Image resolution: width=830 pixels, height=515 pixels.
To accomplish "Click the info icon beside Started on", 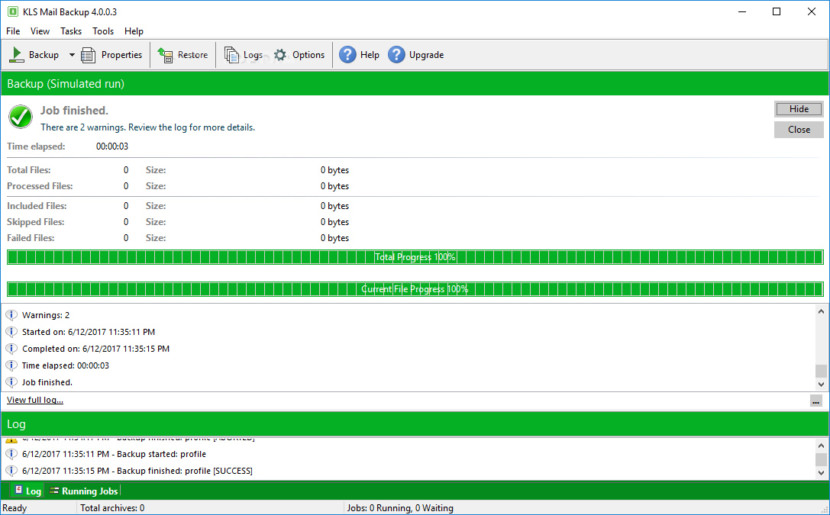I will 11,332.
